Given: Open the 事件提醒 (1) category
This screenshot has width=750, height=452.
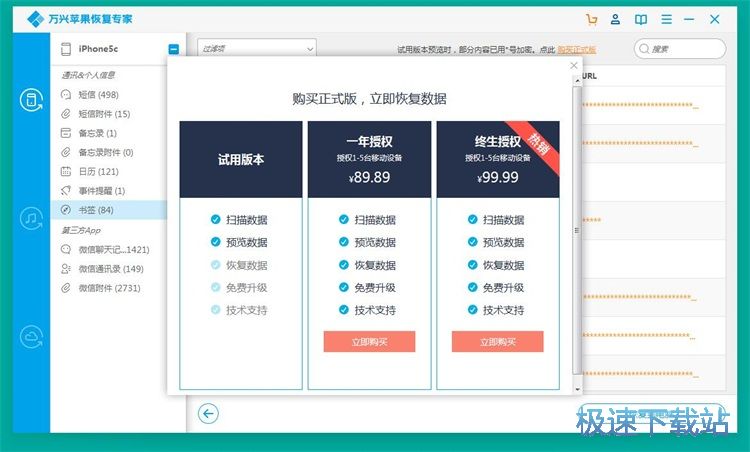Looking at the screenshot, I should [x=109, y=190].
